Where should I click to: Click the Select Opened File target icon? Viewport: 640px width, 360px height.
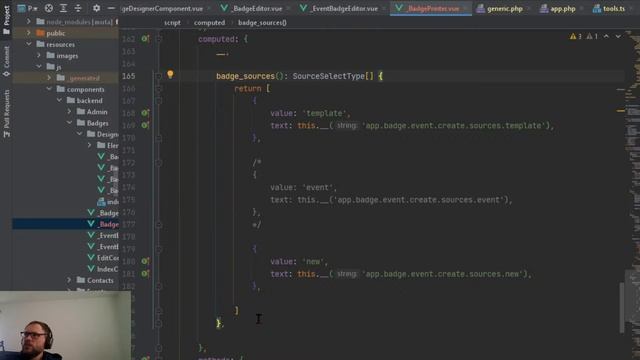[49, 8]
